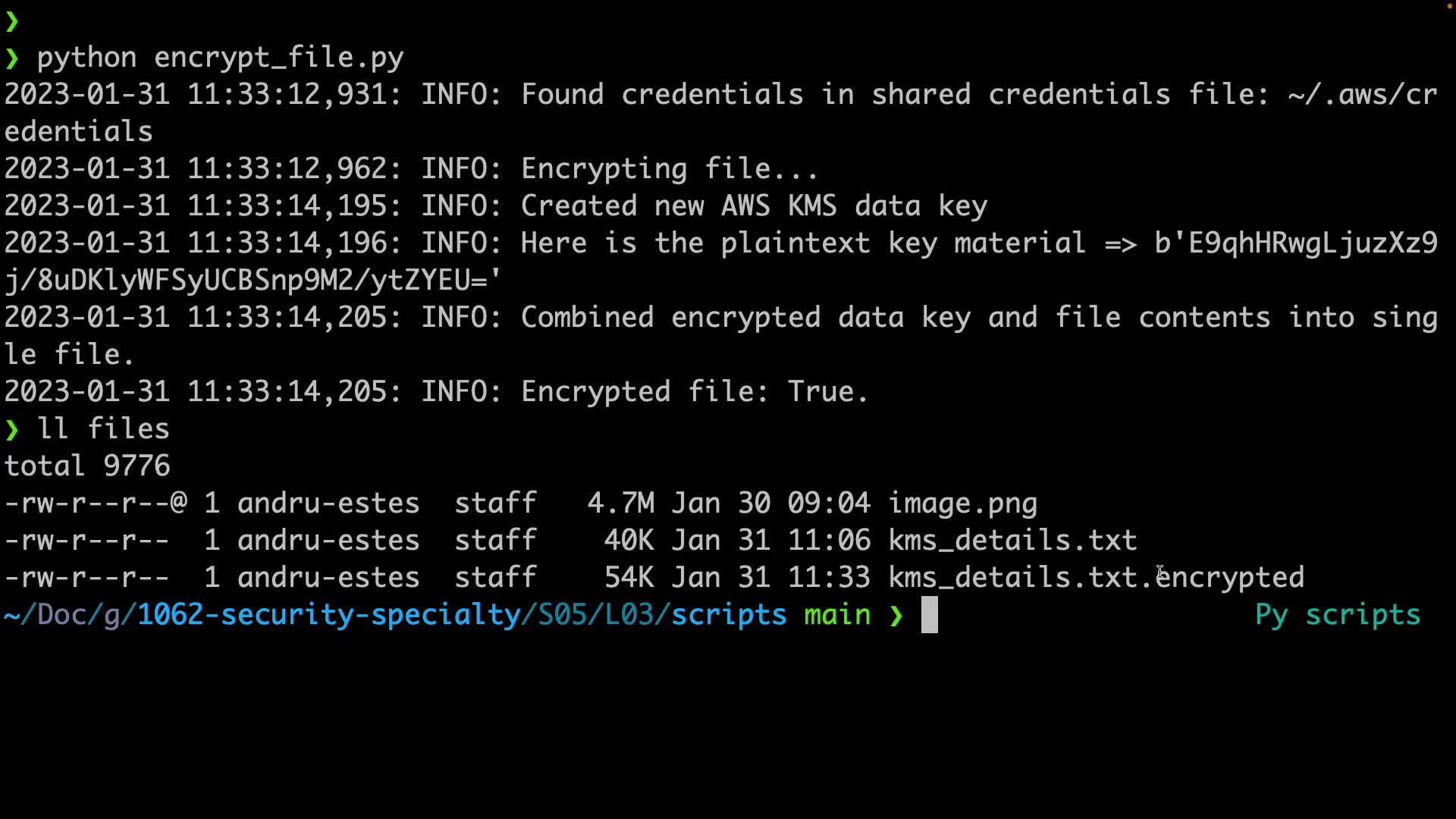Click the prompt chevron before ll files
Image resolution: width=1456 pixels, height=819 pixels.
pyautogui.click(x=12, y=430)
